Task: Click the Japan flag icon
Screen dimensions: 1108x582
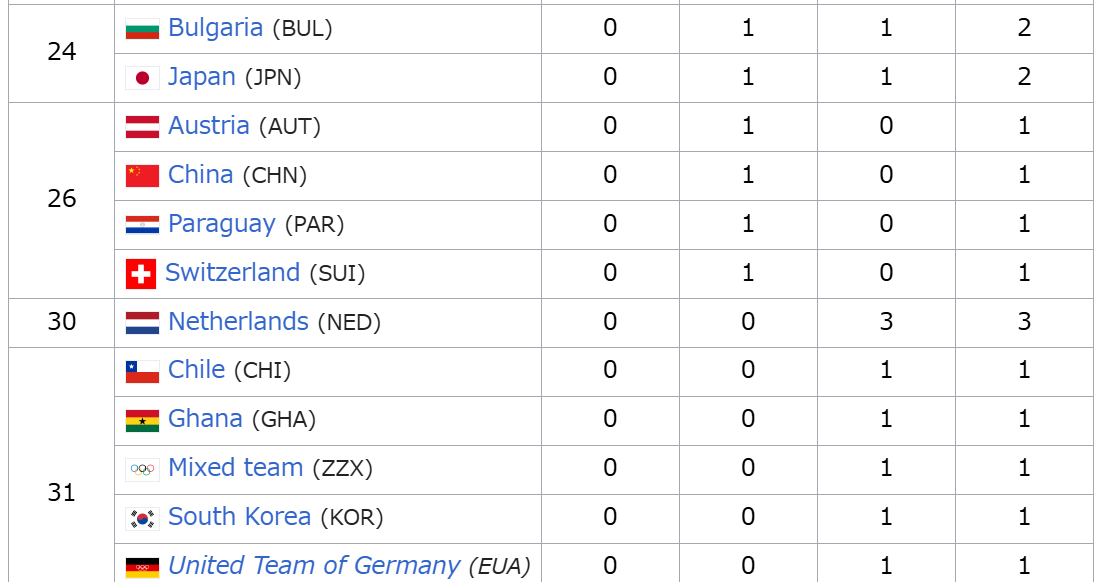Action: (x=142, y=78)
